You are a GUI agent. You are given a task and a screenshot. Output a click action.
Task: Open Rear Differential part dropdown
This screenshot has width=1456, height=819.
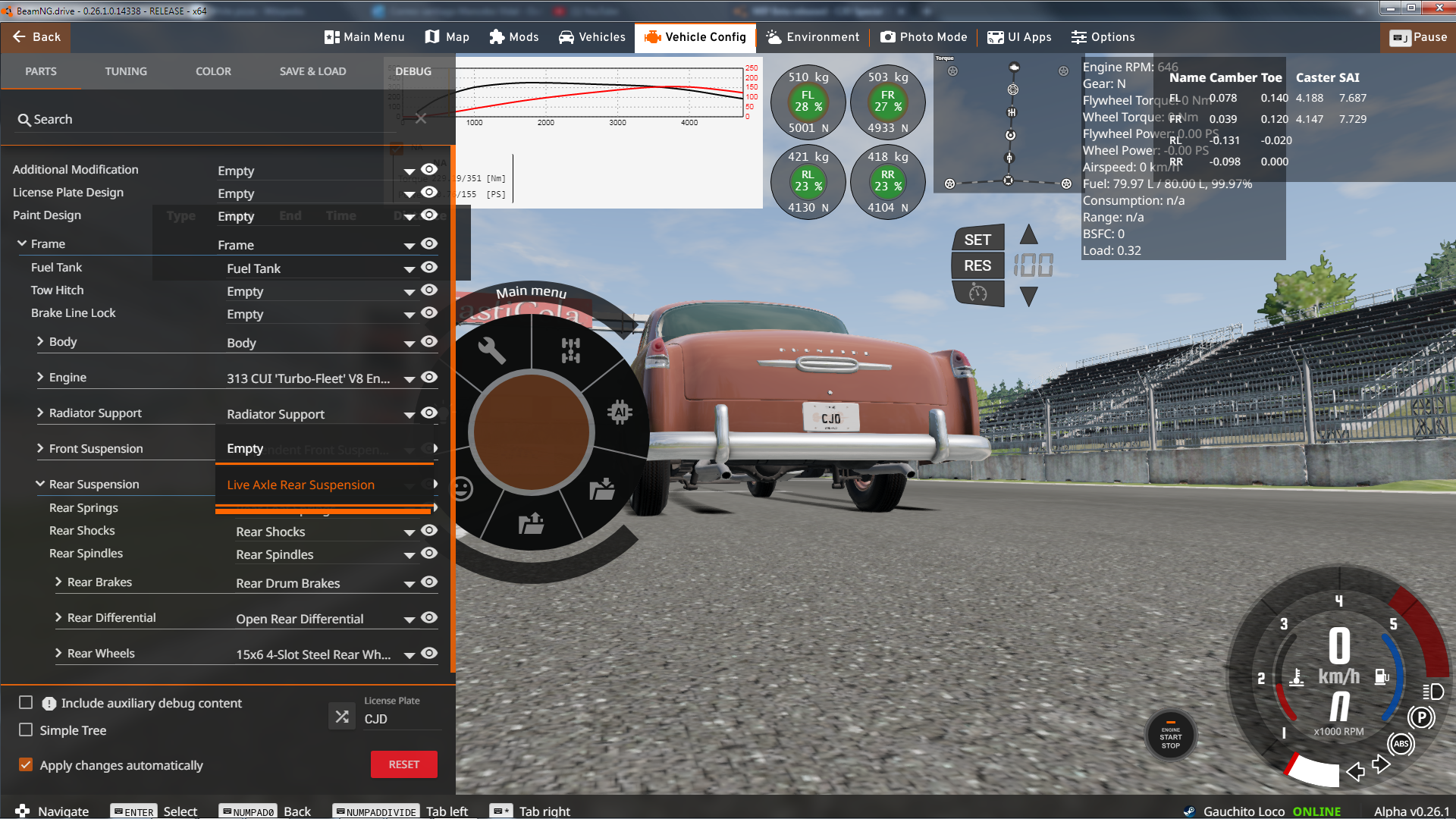[x=409, y=620]
